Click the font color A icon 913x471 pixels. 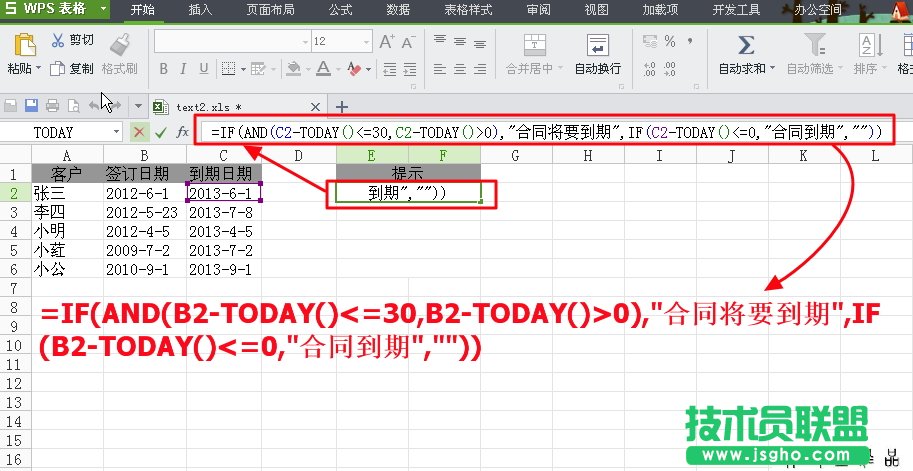(323, 69)
